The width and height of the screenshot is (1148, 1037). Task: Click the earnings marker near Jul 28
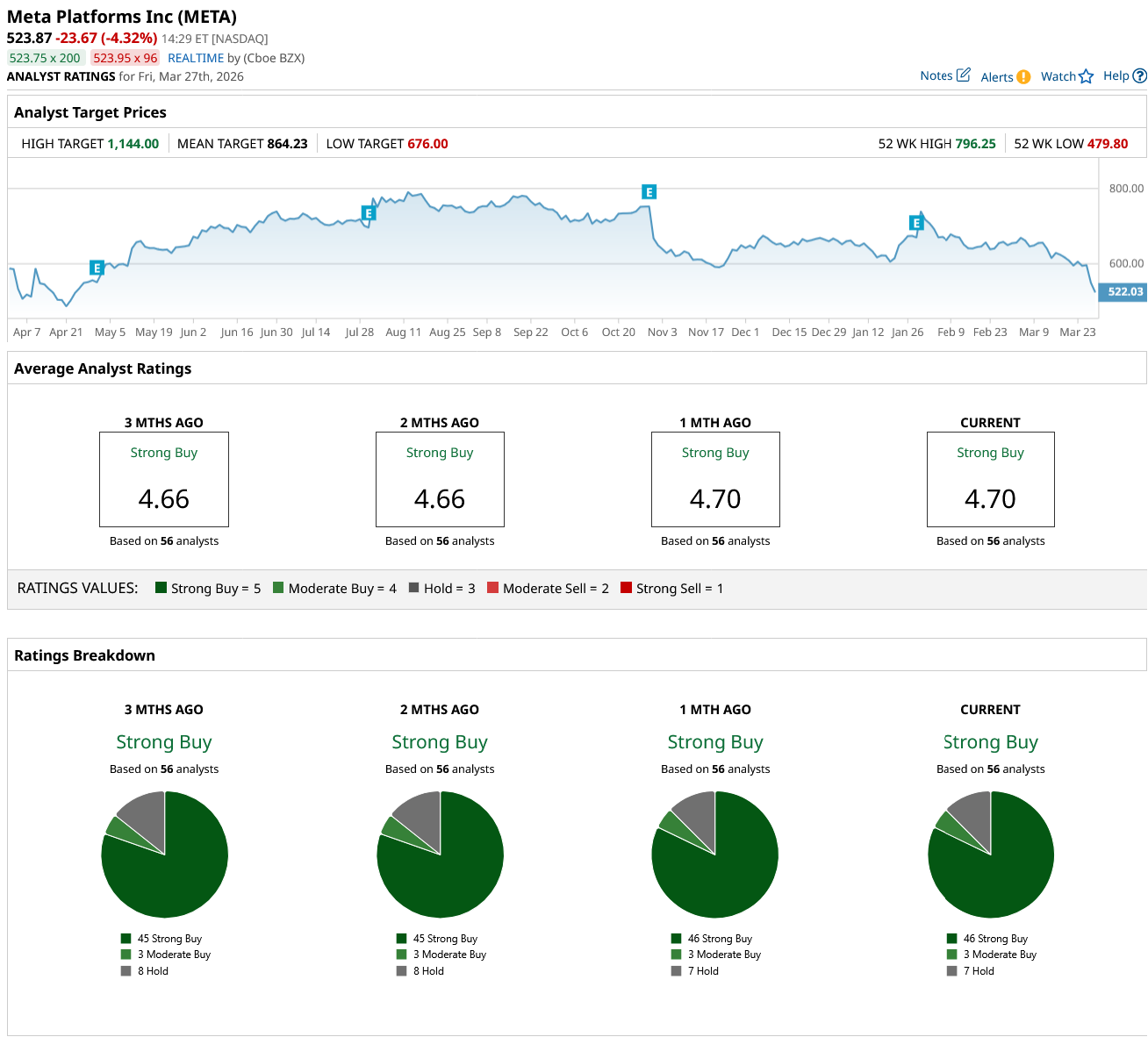pos(369,213)
